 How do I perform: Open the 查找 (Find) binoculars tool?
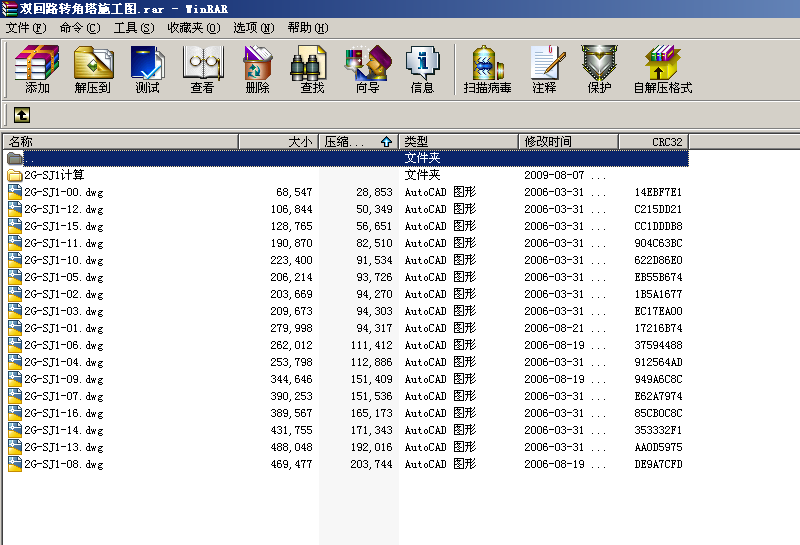(x=312, y=69)
